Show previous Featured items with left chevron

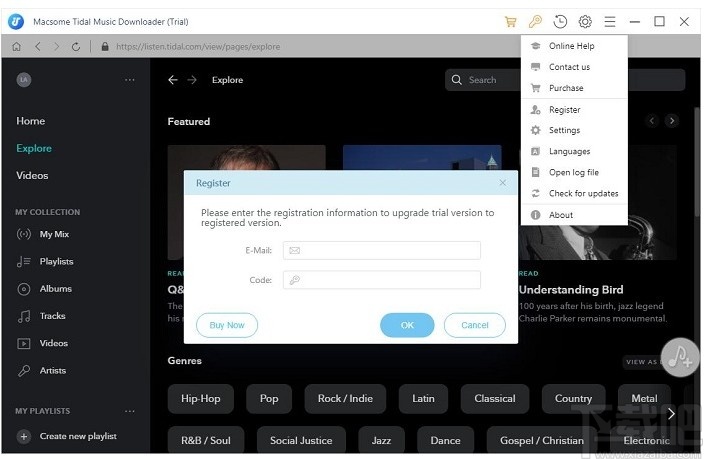tap(652, 120)
